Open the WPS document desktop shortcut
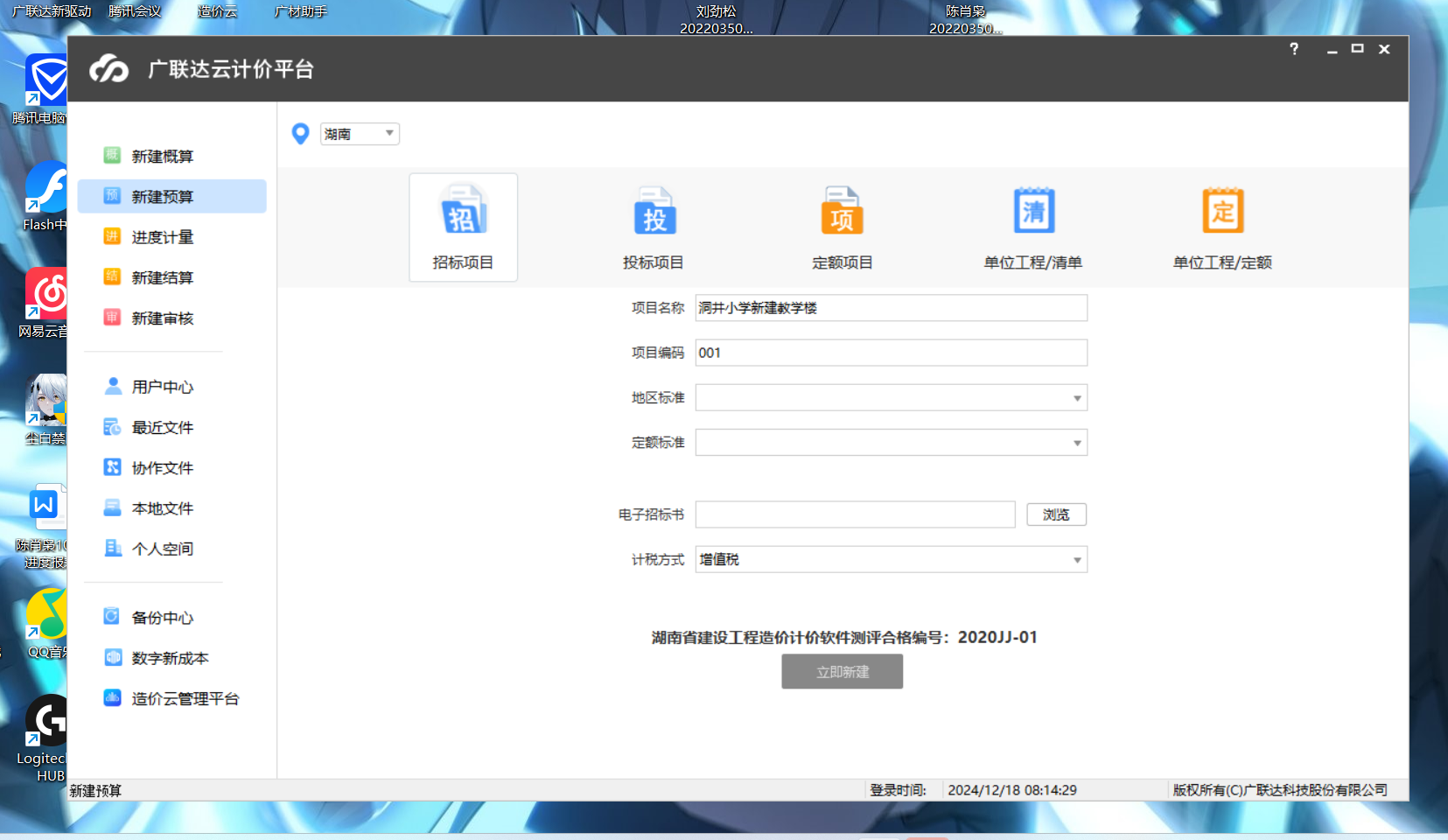This screenshot has width=1448, height=840. point(44,525)
